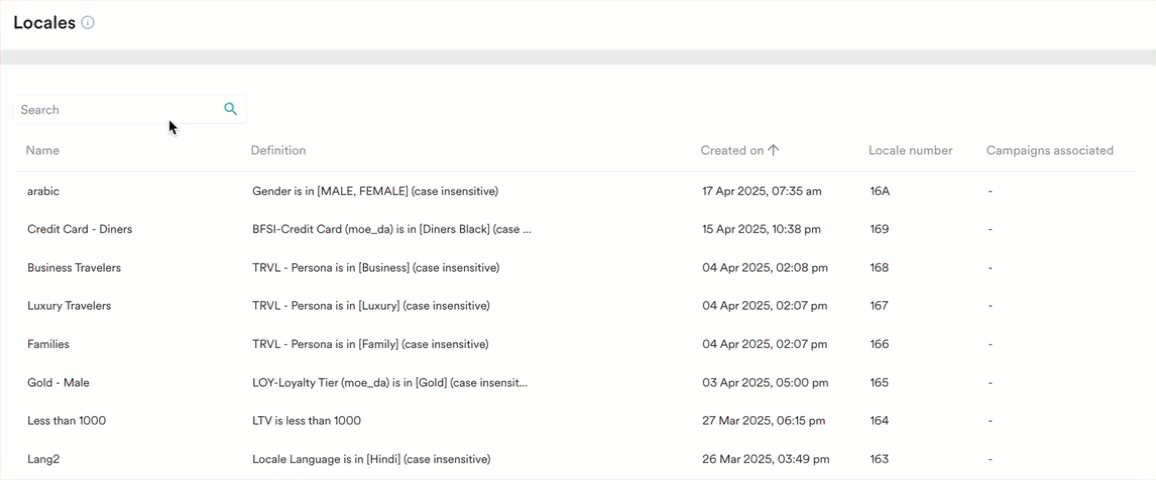This screenshot has width=1156, height=480.
Task: Click locale number 16A
Action: [880, 191]
